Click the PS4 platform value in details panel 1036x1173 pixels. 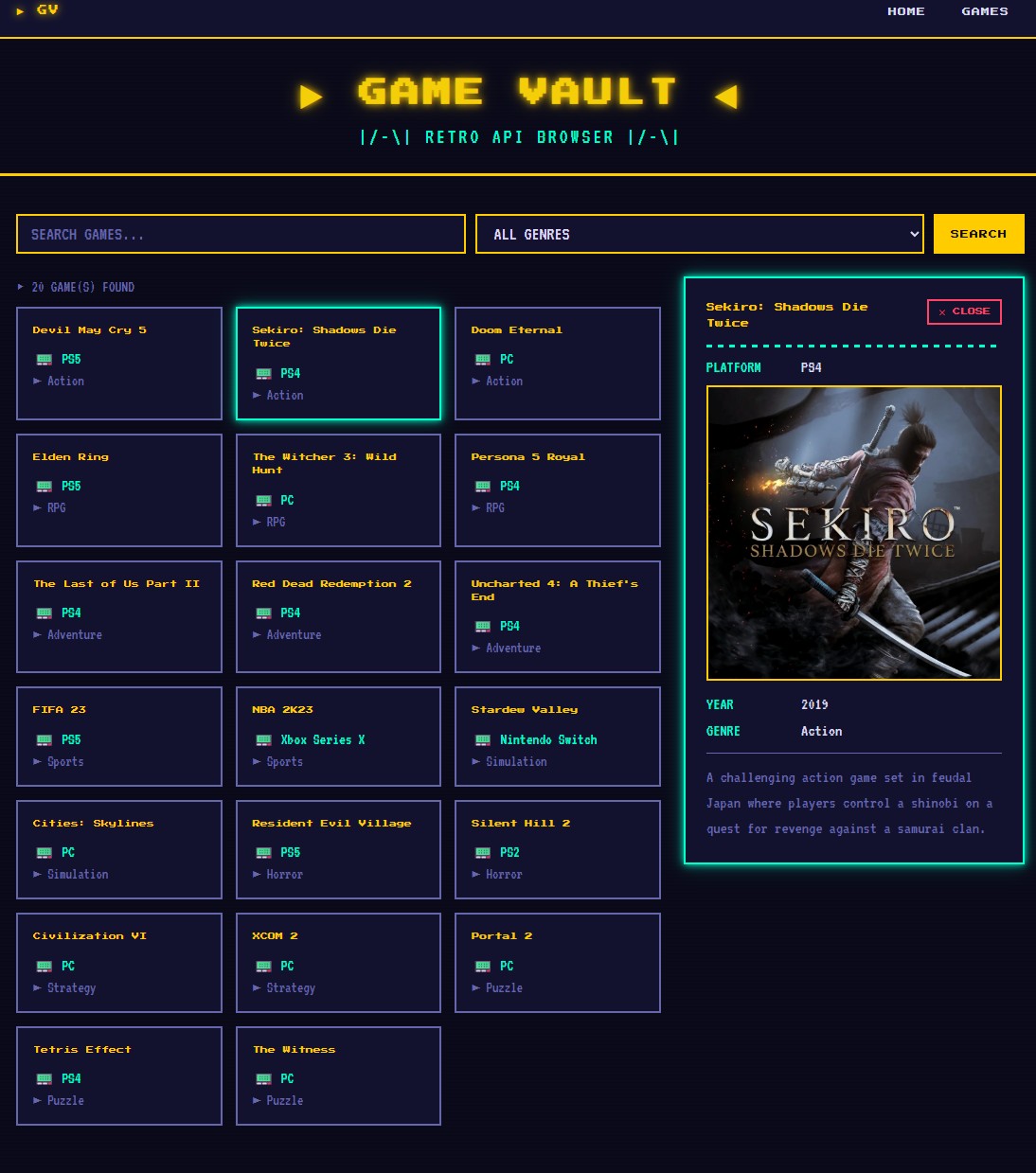tap(811, 368)
